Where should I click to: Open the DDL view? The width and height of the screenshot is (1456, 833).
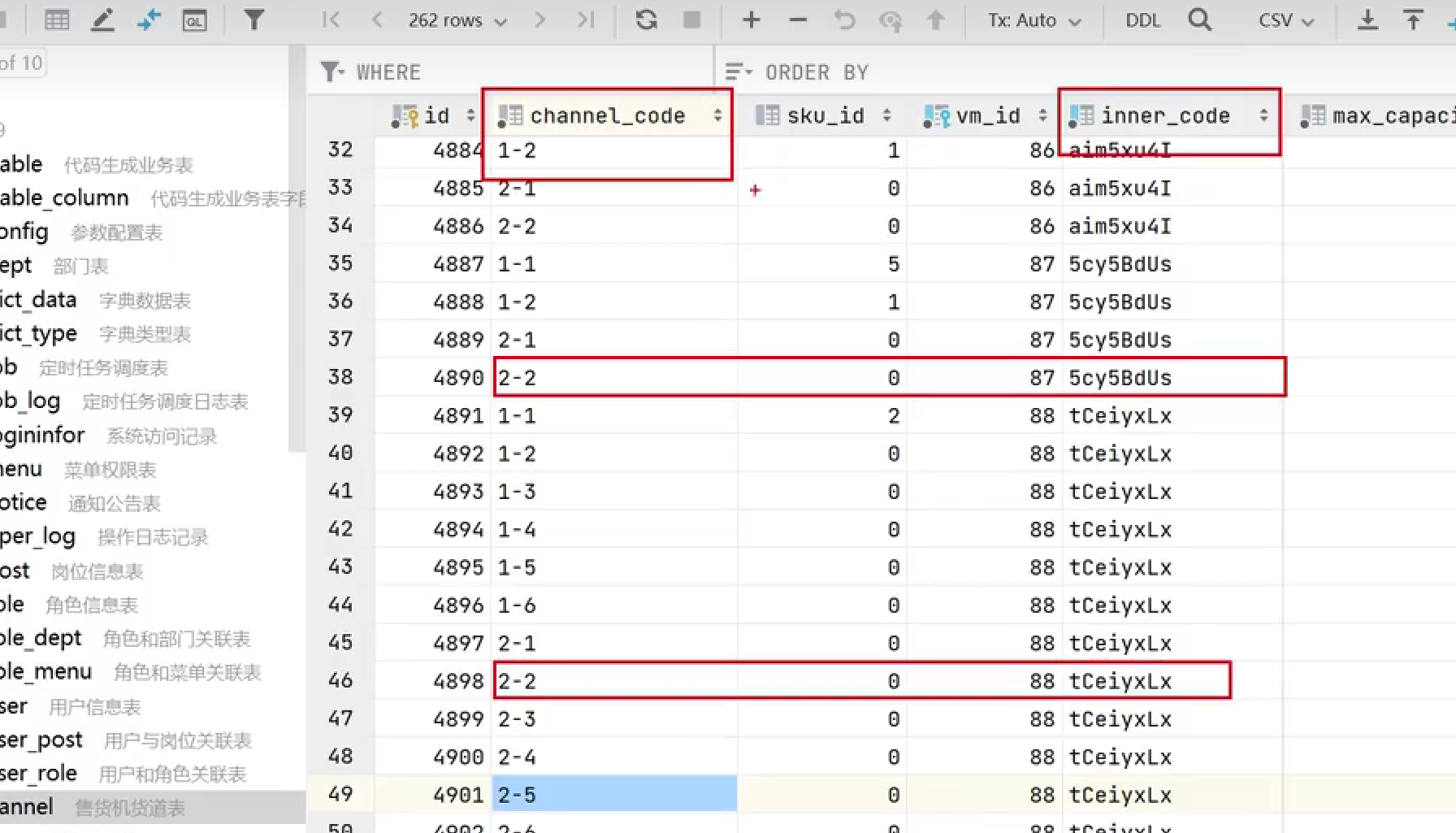1142,20
